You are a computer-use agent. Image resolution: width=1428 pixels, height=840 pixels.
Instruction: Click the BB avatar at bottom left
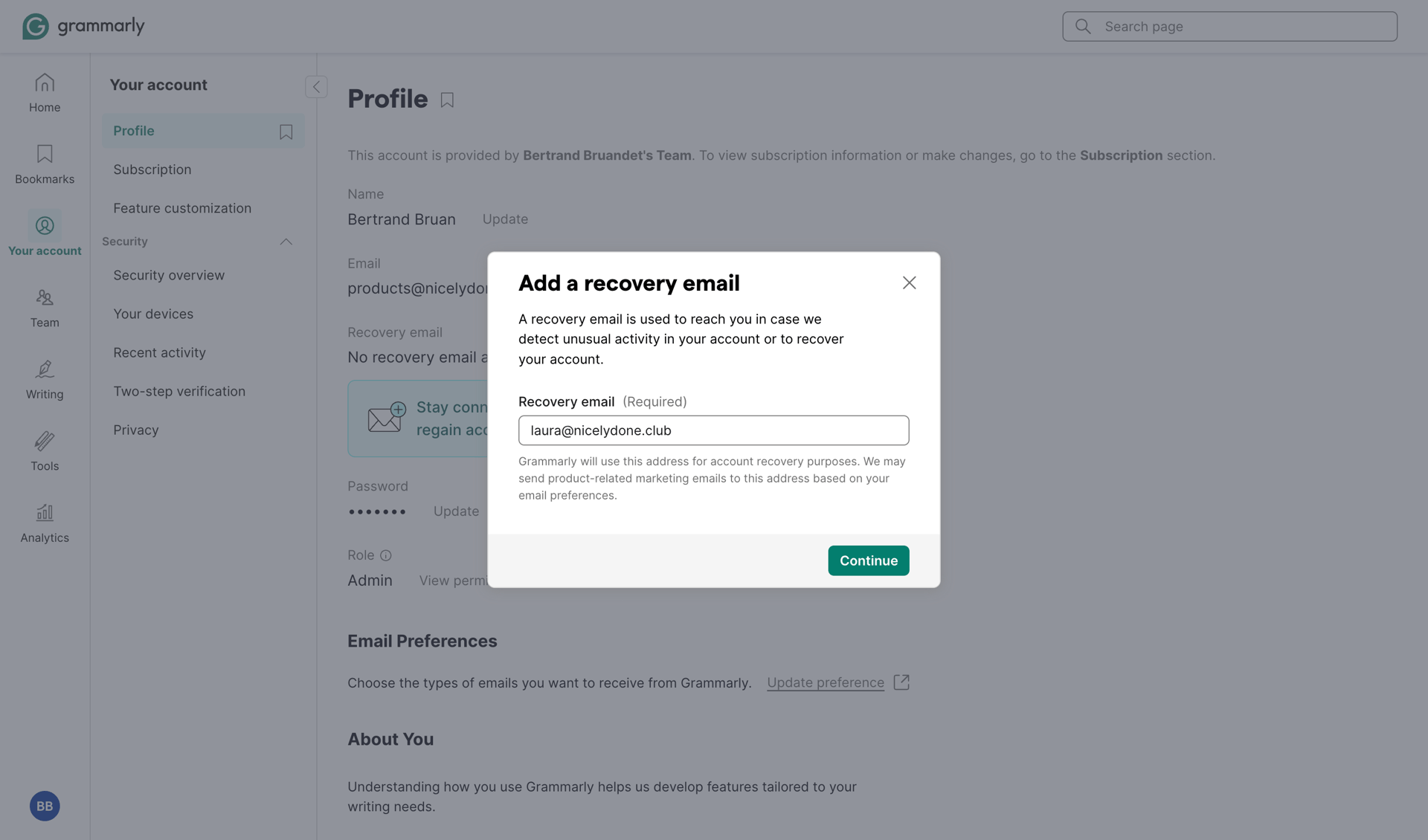coord(44,806)
